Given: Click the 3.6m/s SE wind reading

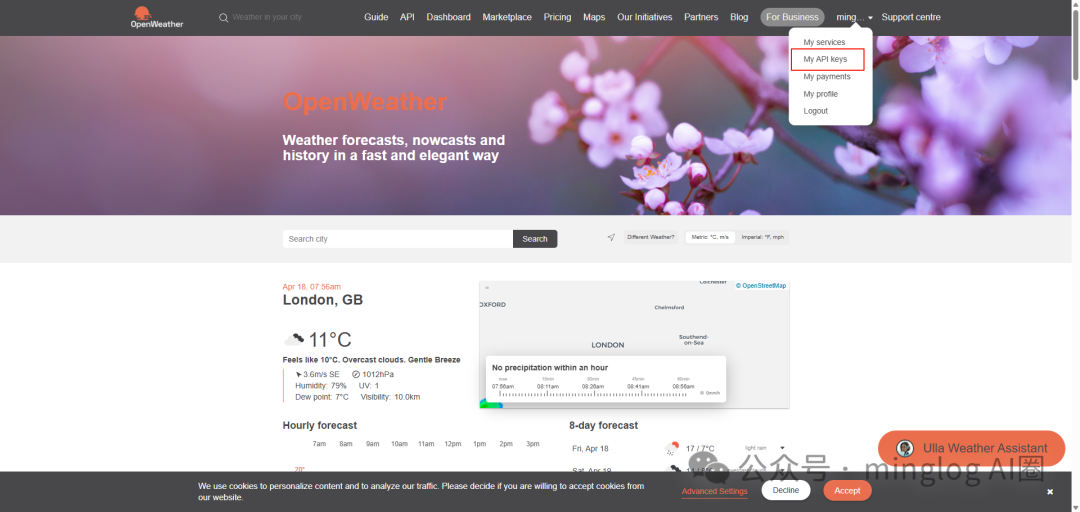Looking at the screenshot, I should (318, 374).
